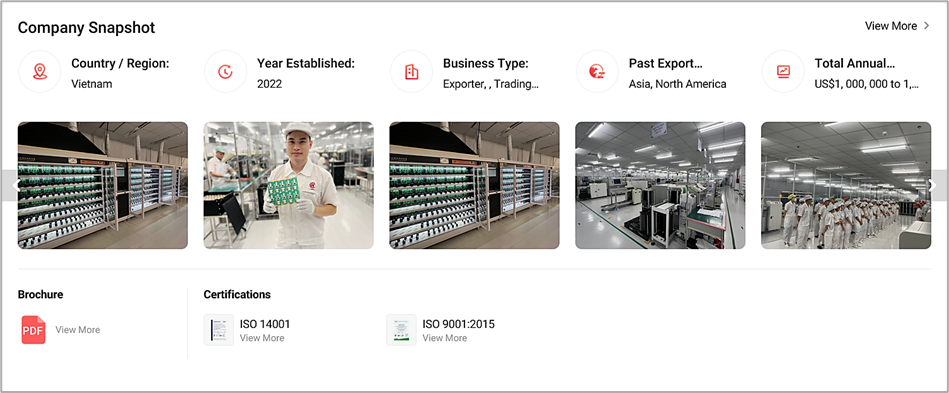
Task: Click the ISO 14001 certificate thumbnail
Action: pyautogui.click(x=218, y=330)
